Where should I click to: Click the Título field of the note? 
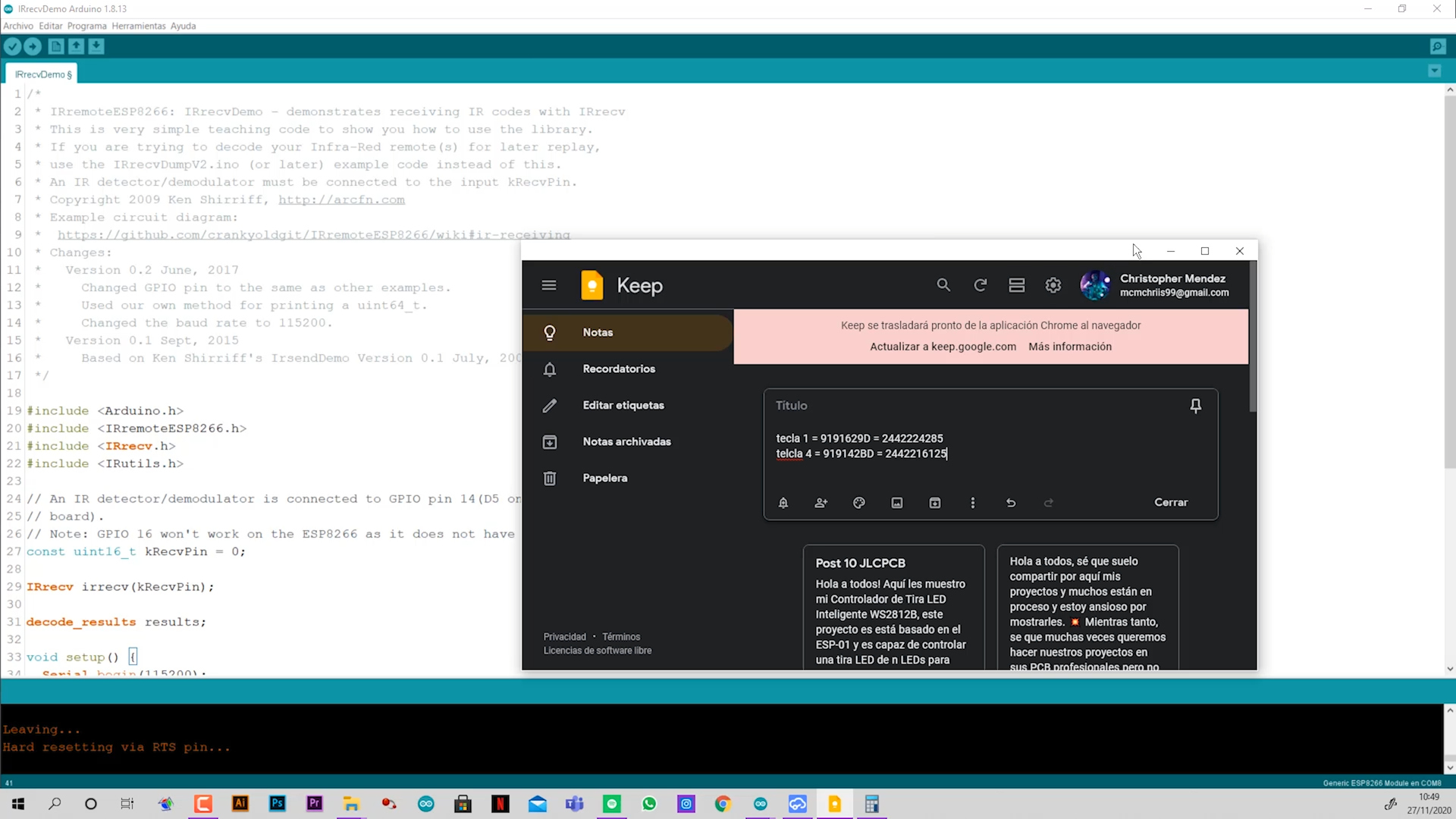pyautogui.click(x=974, y=406)
